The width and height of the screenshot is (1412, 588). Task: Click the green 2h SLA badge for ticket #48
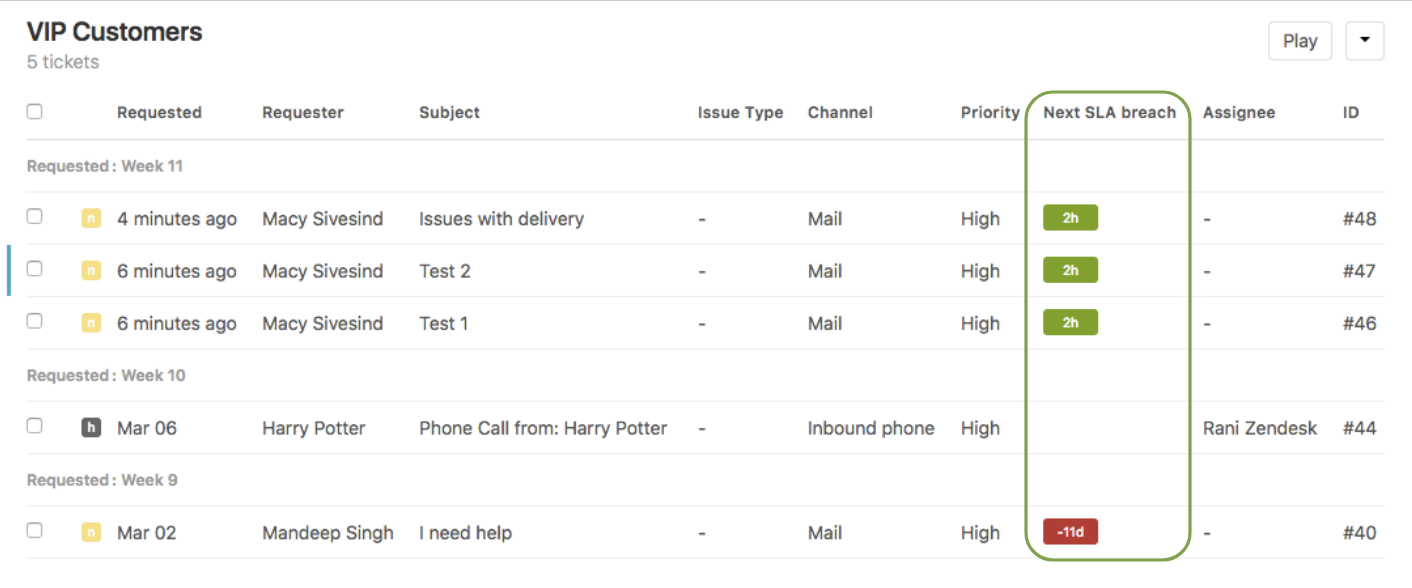(x=1070, y=218)
